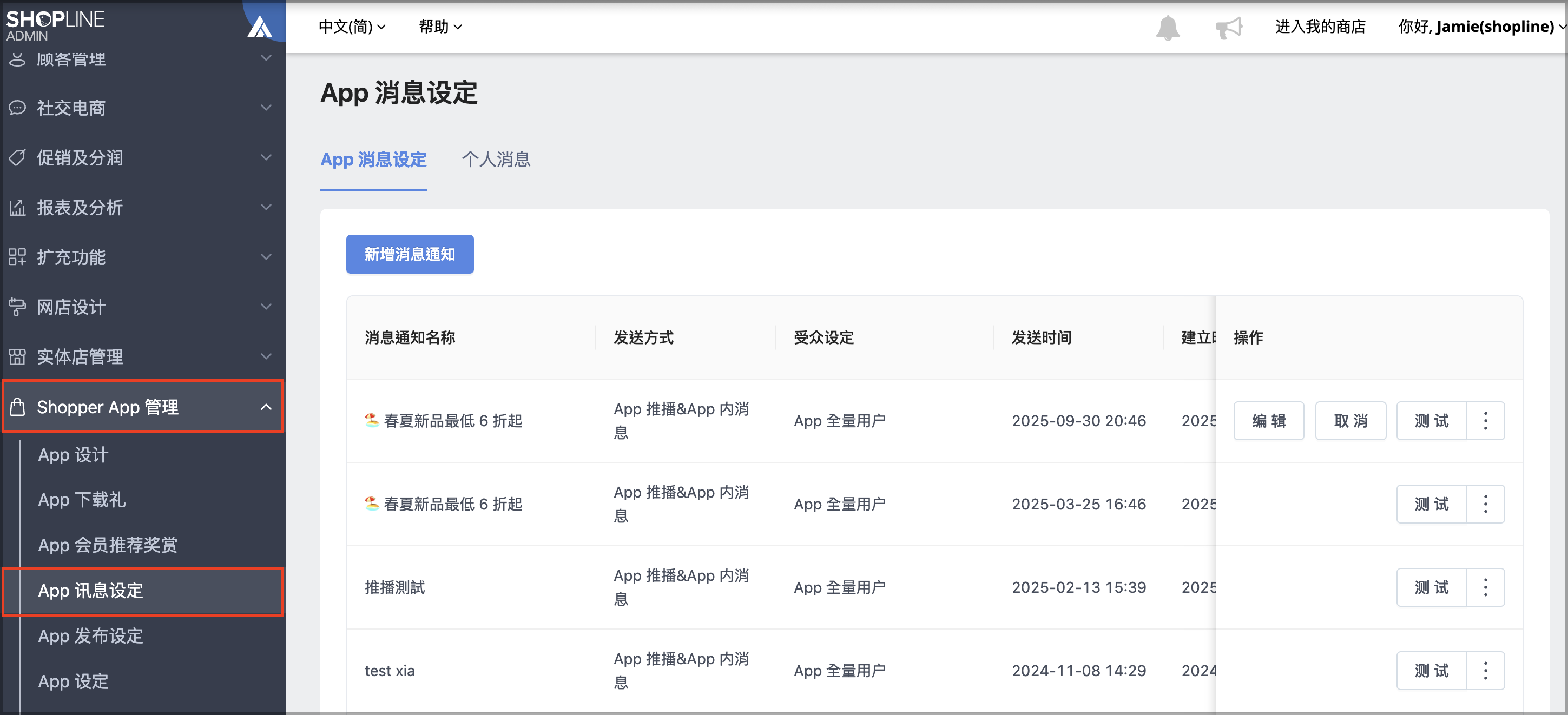Click the SHOPLINE ADMIN logo

(x=55, y=25)
